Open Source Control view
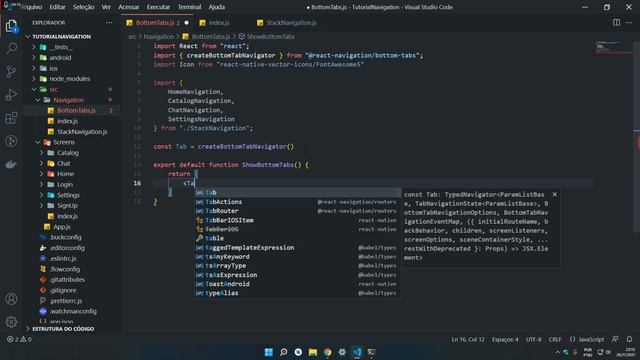 (x=11, y=71)
